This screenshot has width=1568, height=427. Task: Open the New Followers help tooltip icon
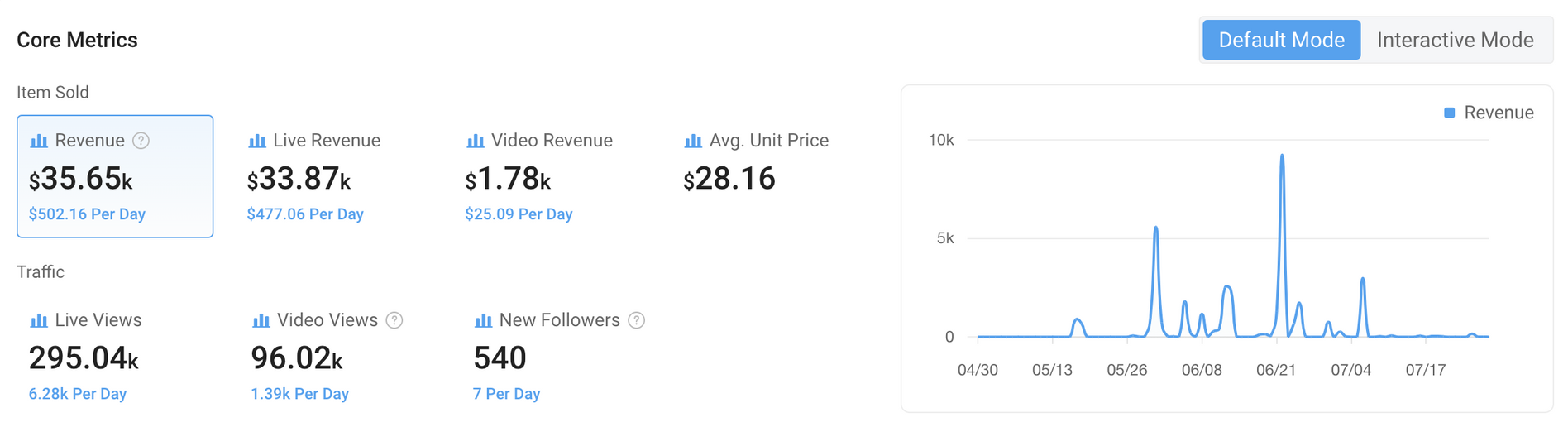pos(636,320)
